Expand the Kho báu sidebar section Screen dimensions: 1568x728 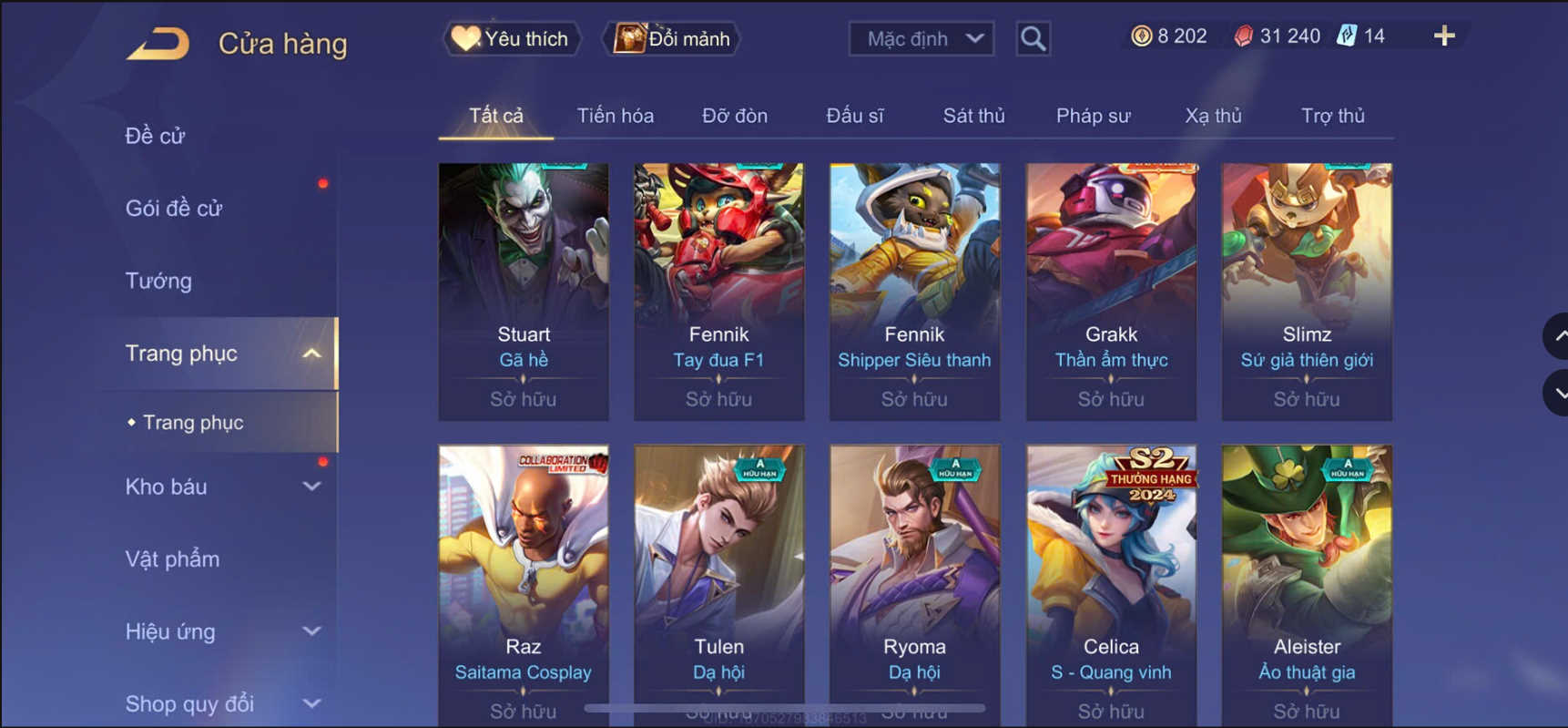click(311, 487)
